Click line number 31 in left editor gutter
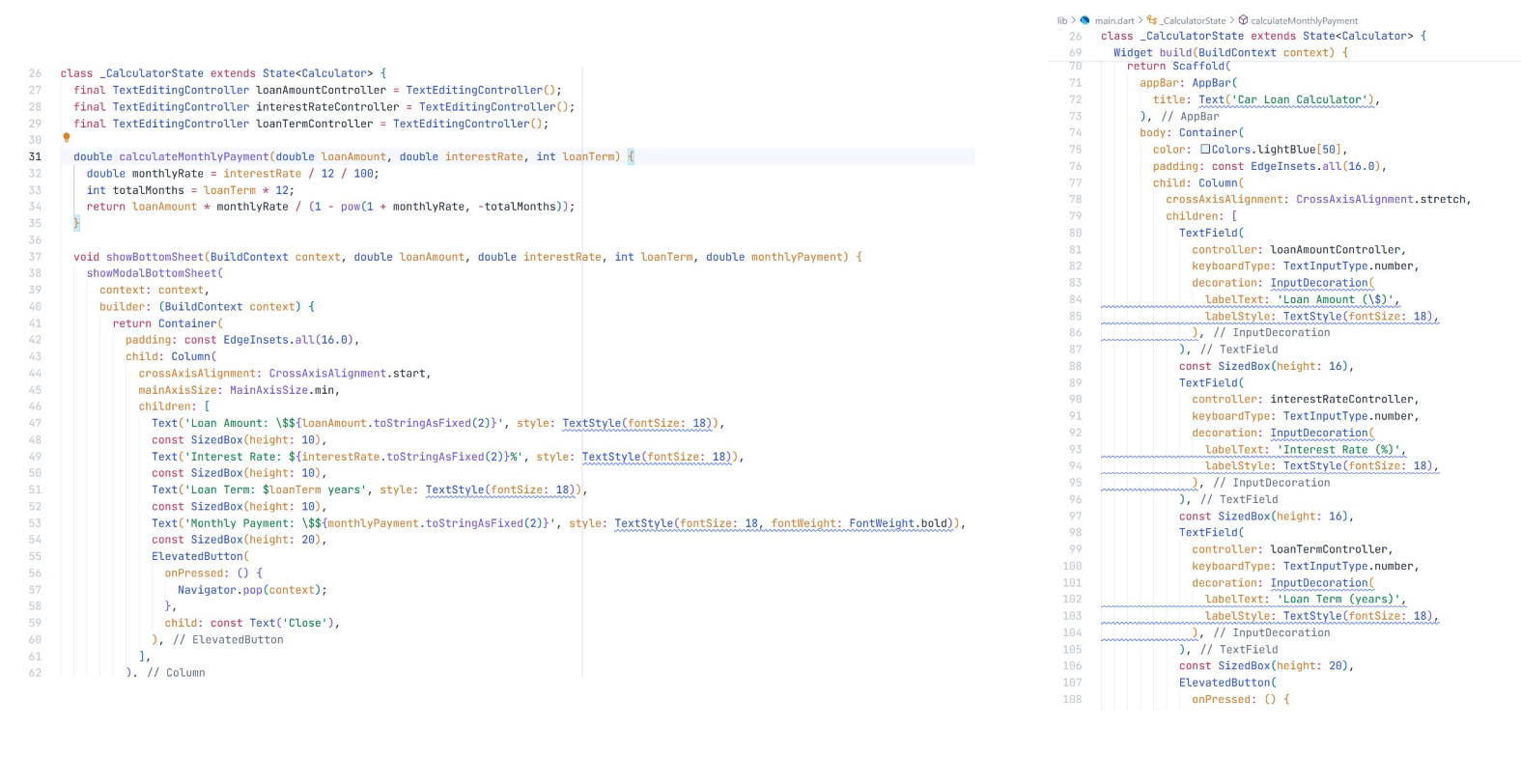 [x=35, y=156]
